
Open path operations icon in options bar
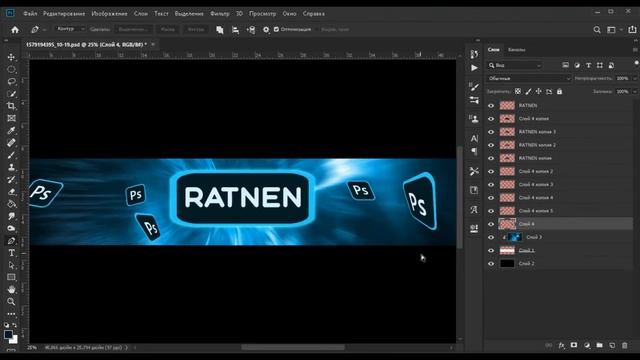(x=220, y=29)
